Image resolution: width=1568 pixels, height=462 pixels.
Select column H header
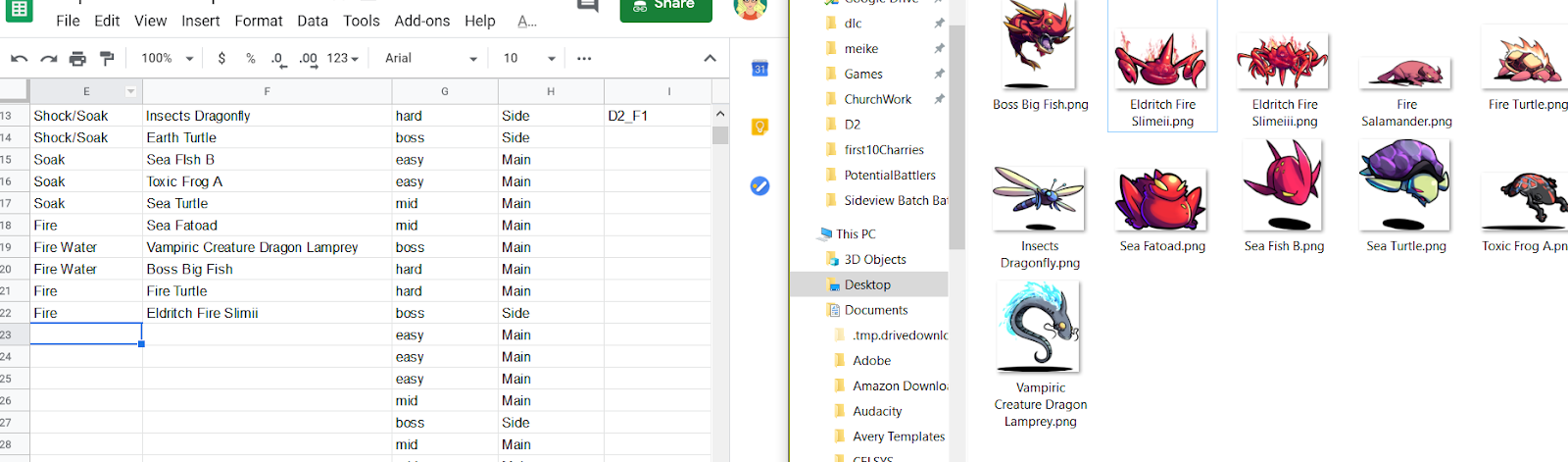551,91
